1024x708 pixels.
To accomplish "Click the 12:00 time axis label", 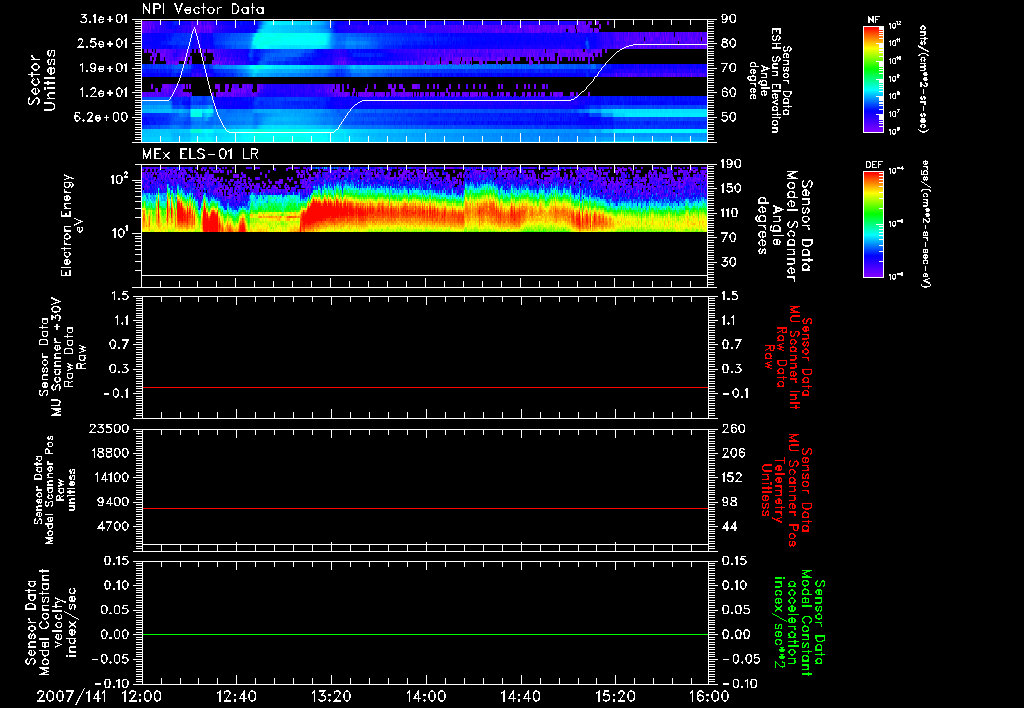I will [142, 696].
